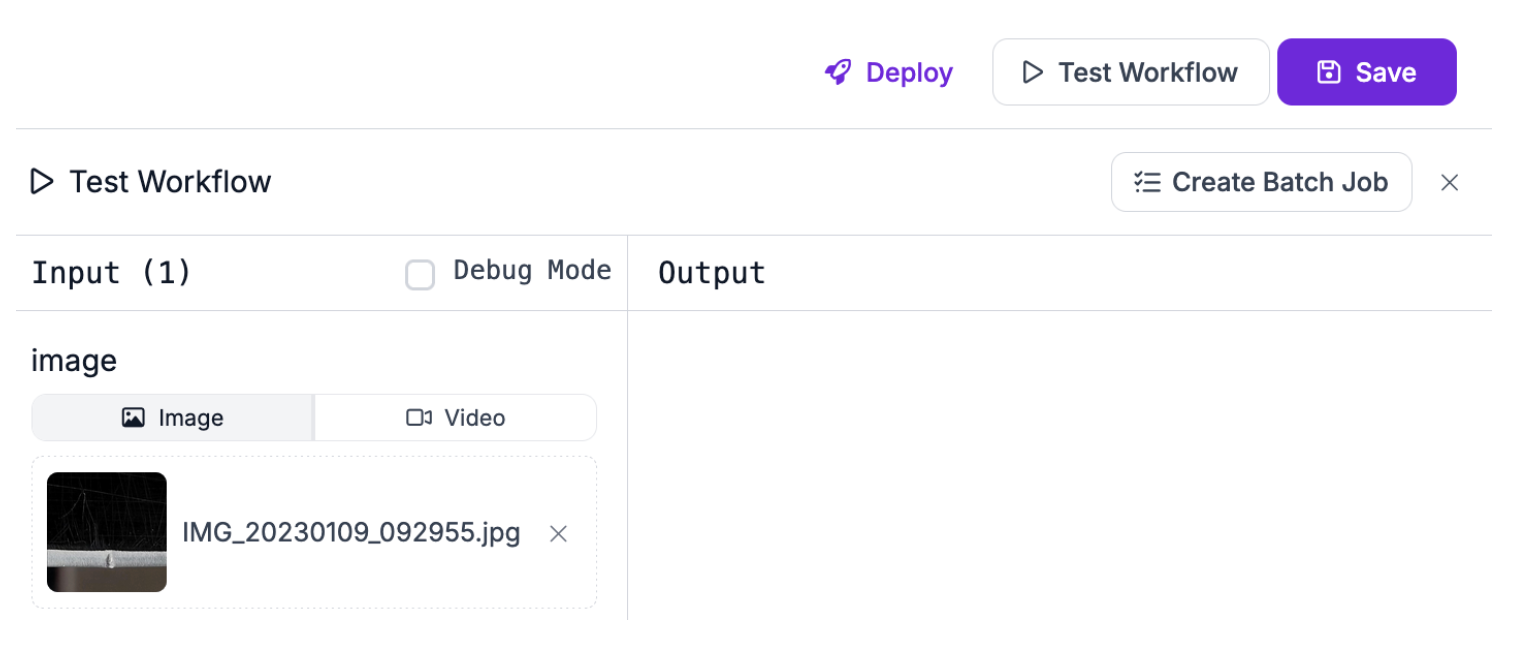Click the Input (1) section heading

[111, 273]
